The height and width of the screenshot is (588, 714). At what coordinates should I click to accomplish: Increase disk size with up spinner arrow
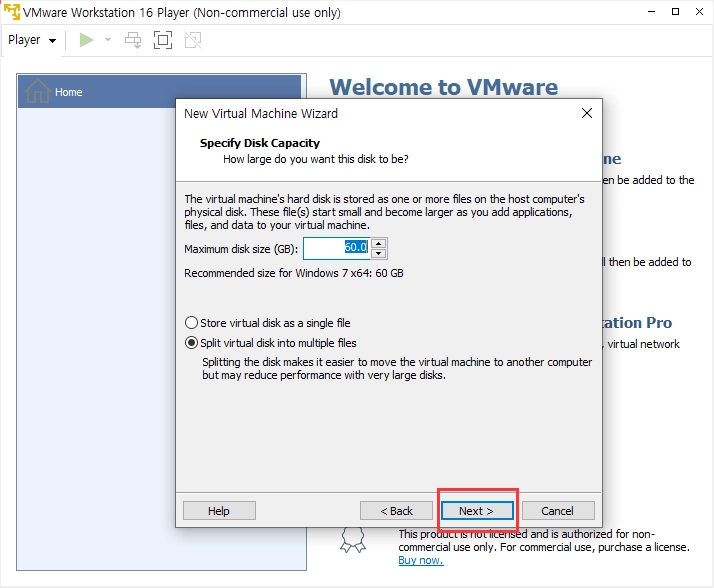(378, 243)
